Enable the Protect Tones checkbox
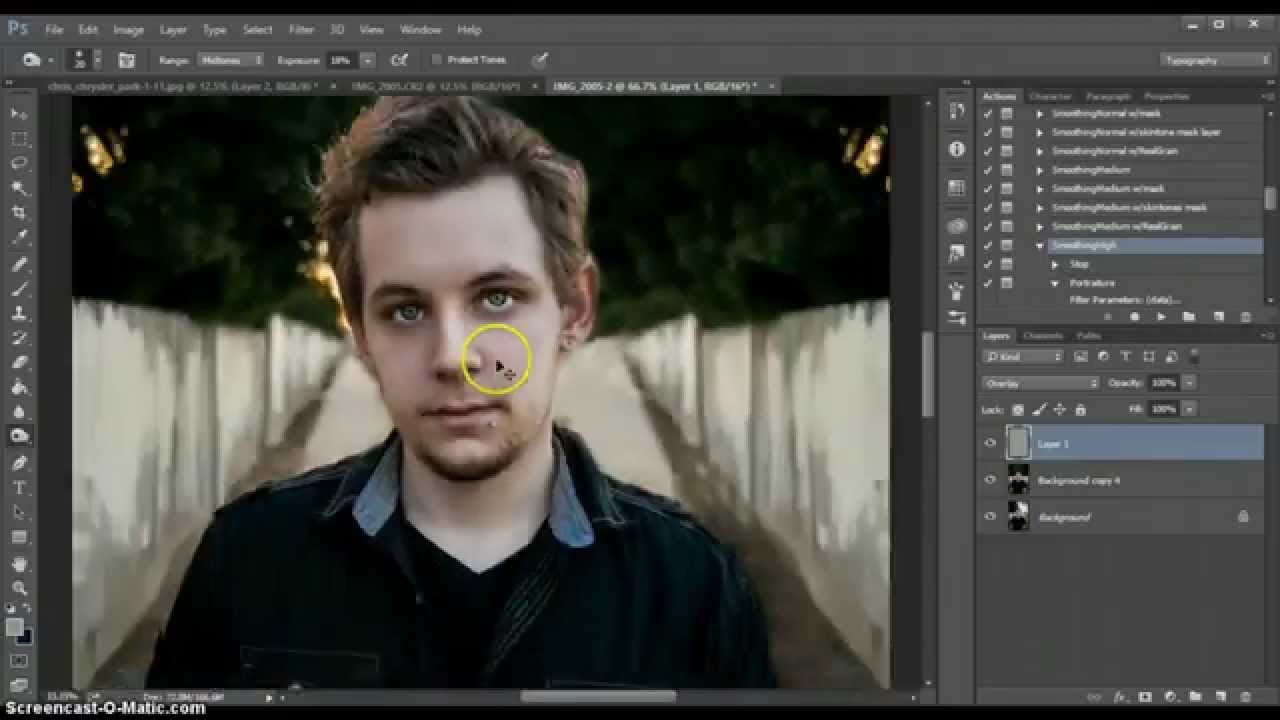This screenshot has width=1280, height=720. click(x=437, y=60)
